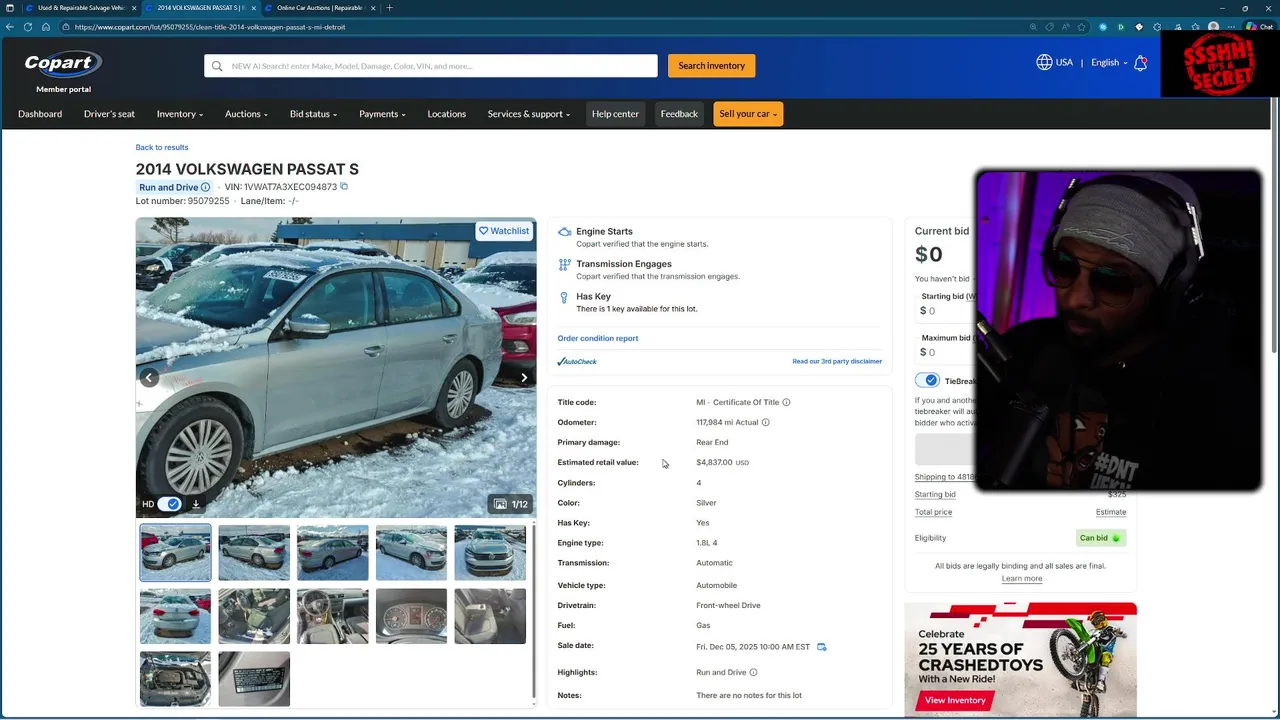This screenshot has height=720, width=1280.
Task: Click Back to results link
Action: tap(162, 147)
